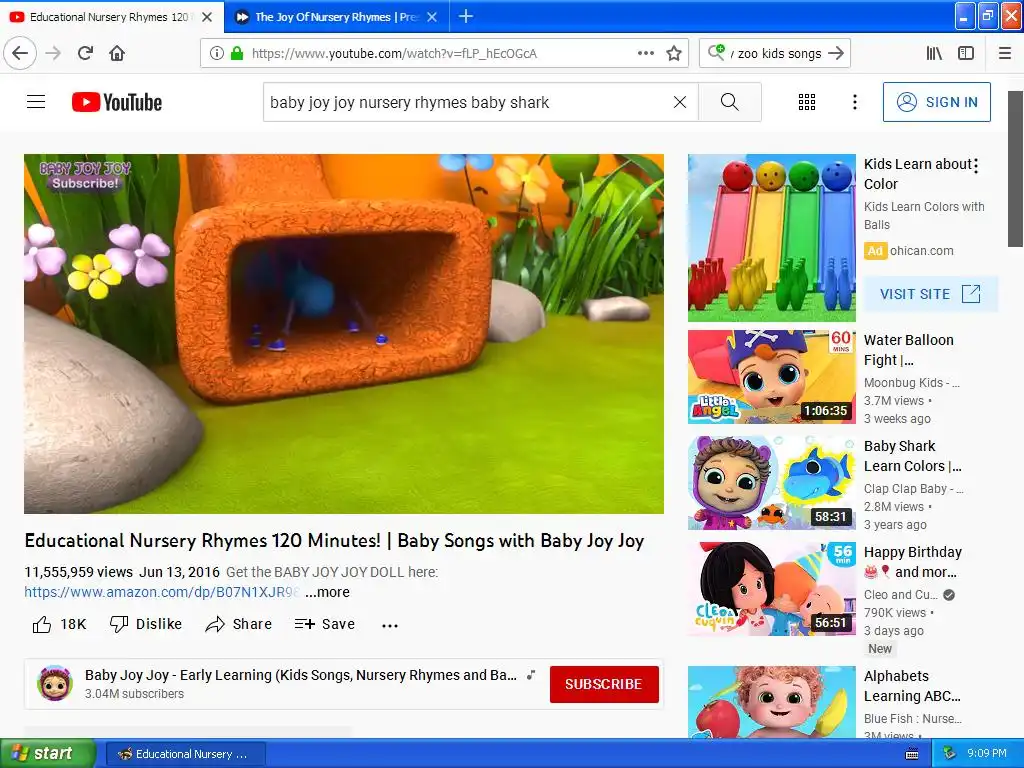This screenshot has height=768, width=1024.
Task: Save the video to a playlist
Action: pos(325,624)
